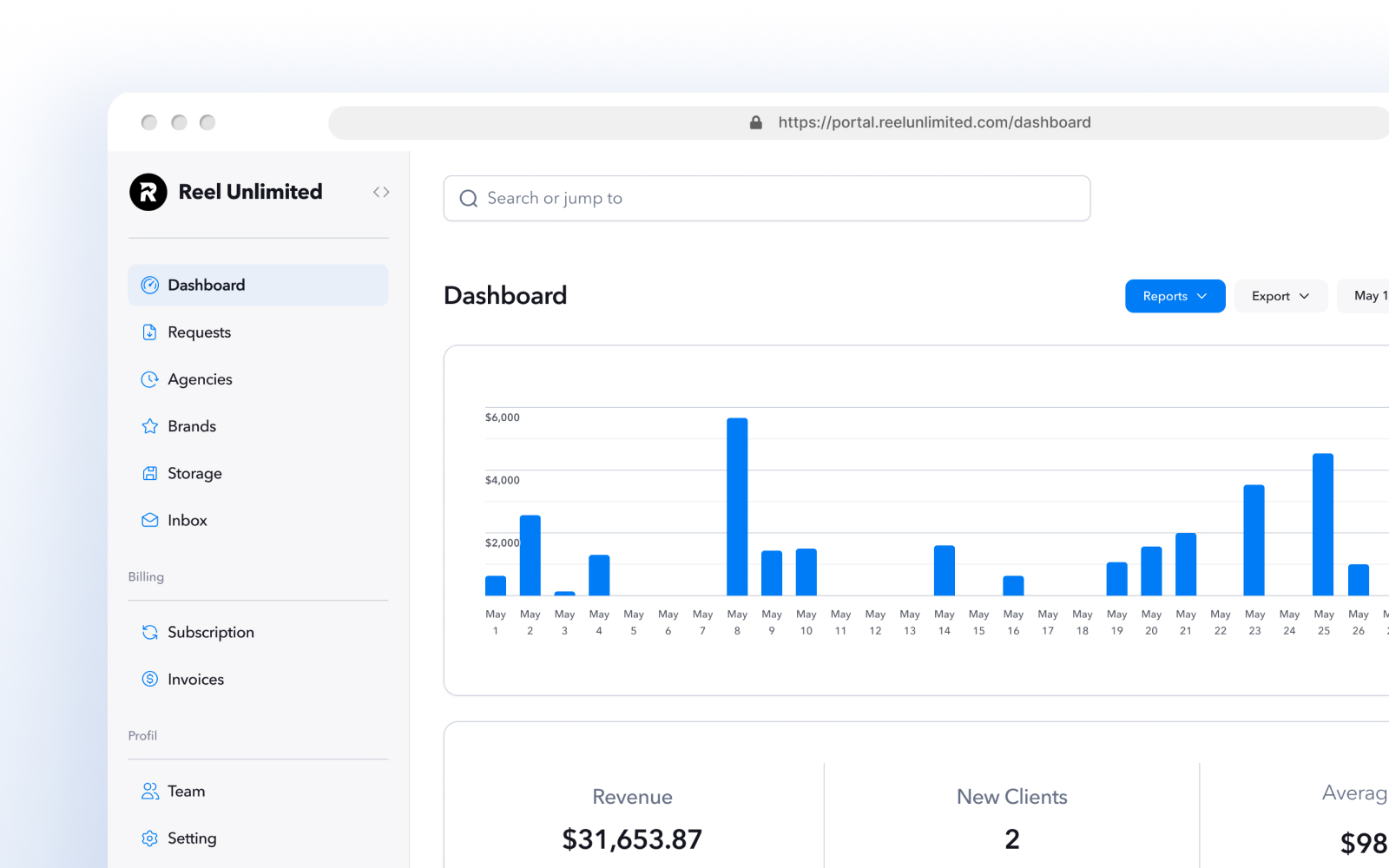1389x868 pixels.
Task: Select the May 8 revenue bar
Action: click(x=737, y=507)
